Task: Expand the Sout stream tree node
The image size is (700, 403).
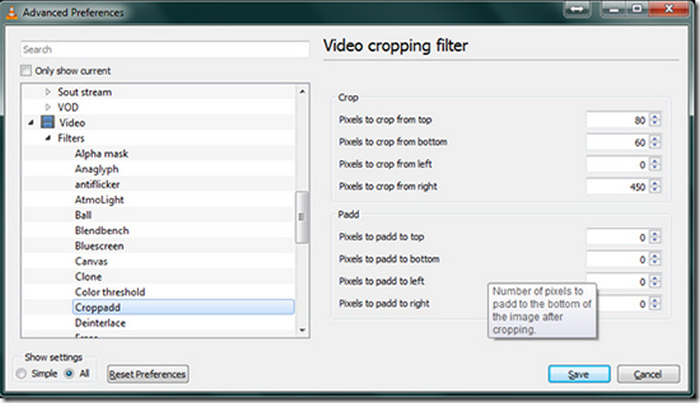Action: [x=48, y=92]
